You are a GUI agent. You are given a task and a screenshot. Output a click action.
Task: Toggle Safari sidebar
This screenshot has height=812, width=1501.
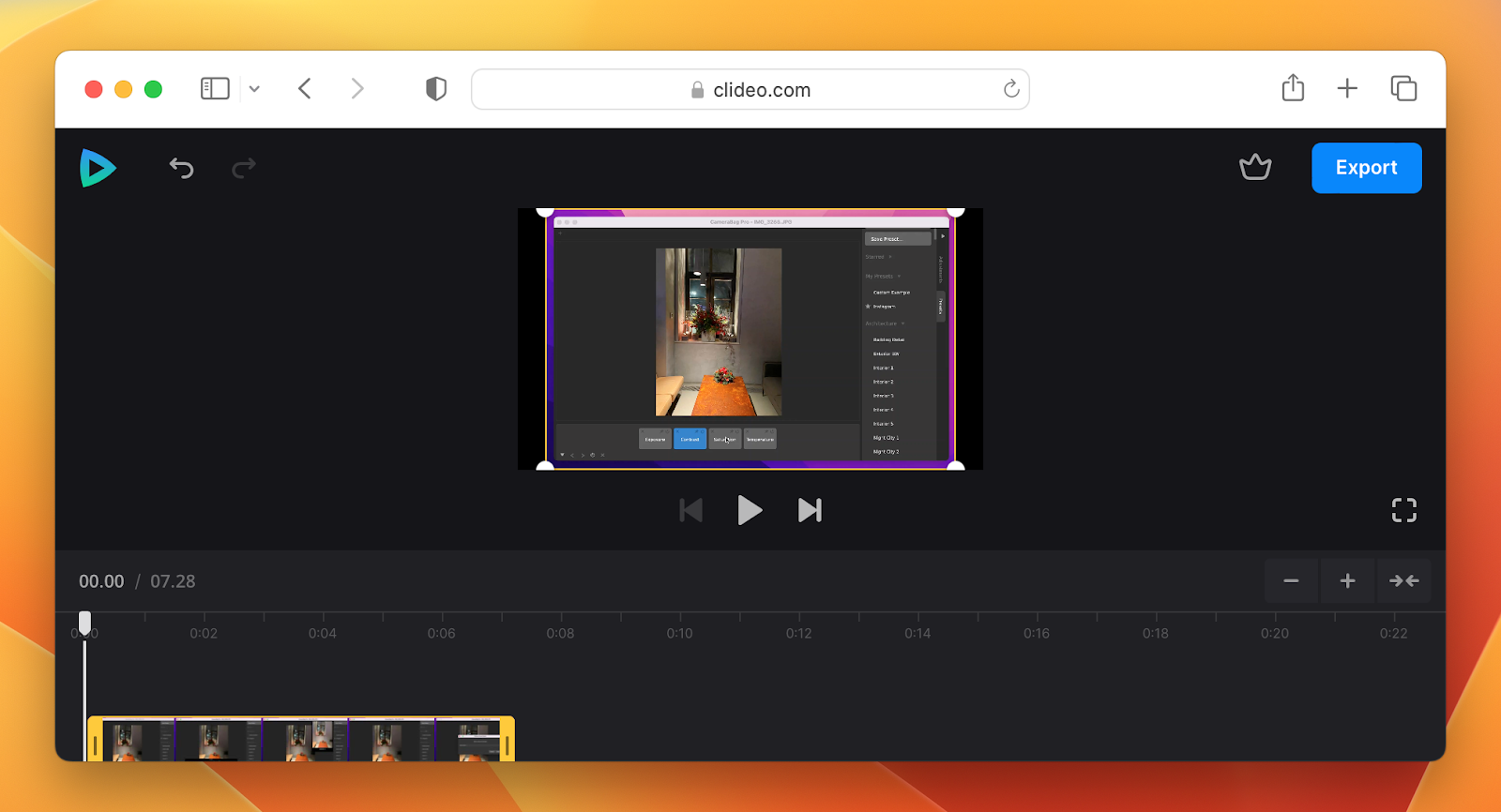pyautogui.click(x=215, y=89)
